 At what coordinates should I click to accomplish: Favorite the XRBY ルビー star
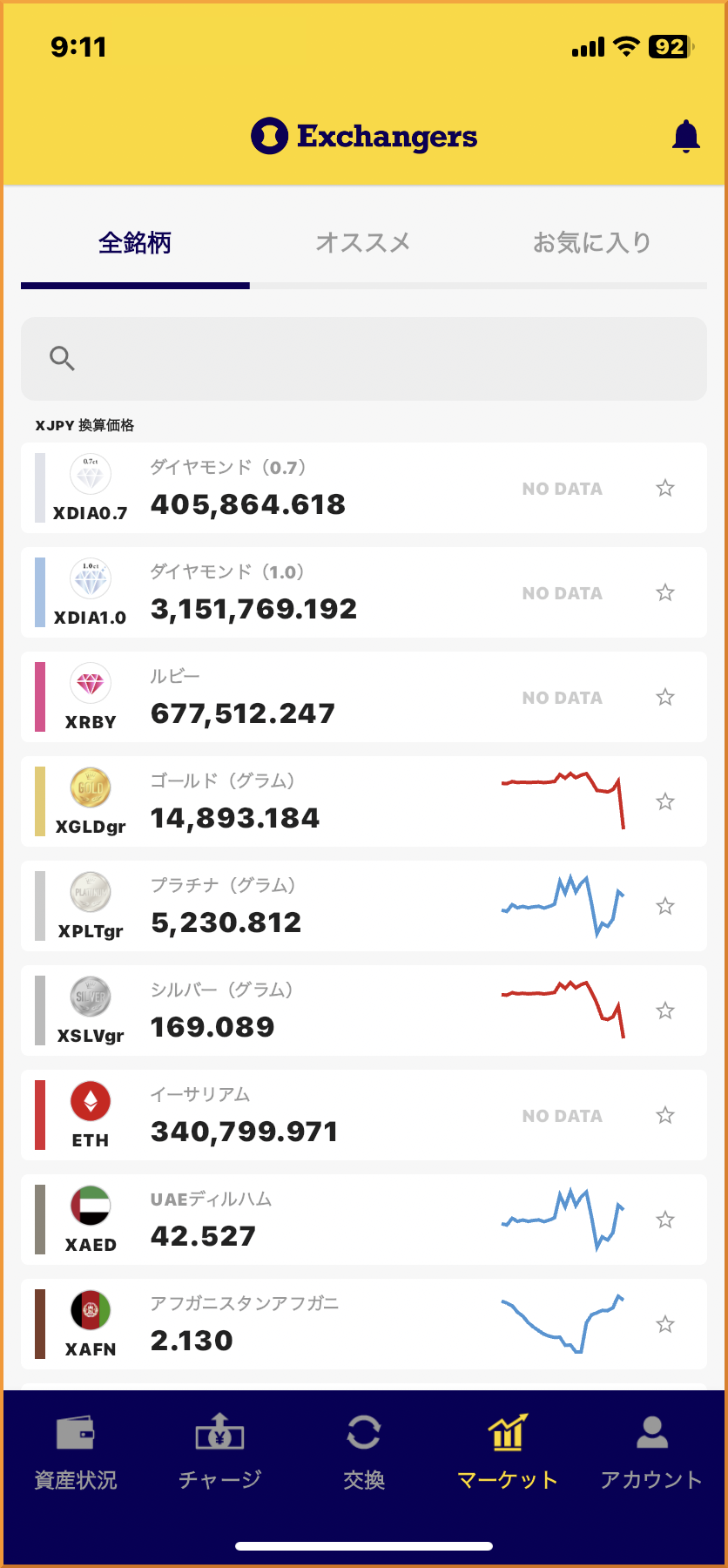[x=665, y=697]
